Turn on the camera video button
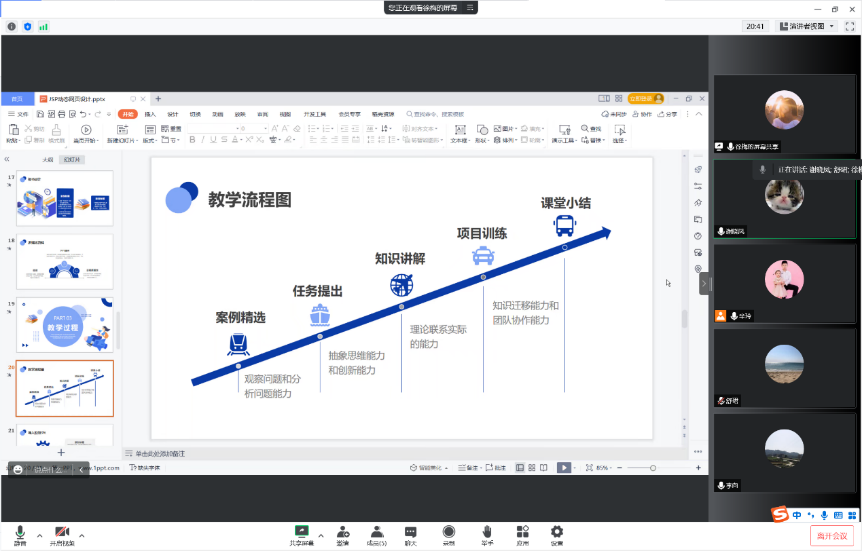 click(62, 535)
